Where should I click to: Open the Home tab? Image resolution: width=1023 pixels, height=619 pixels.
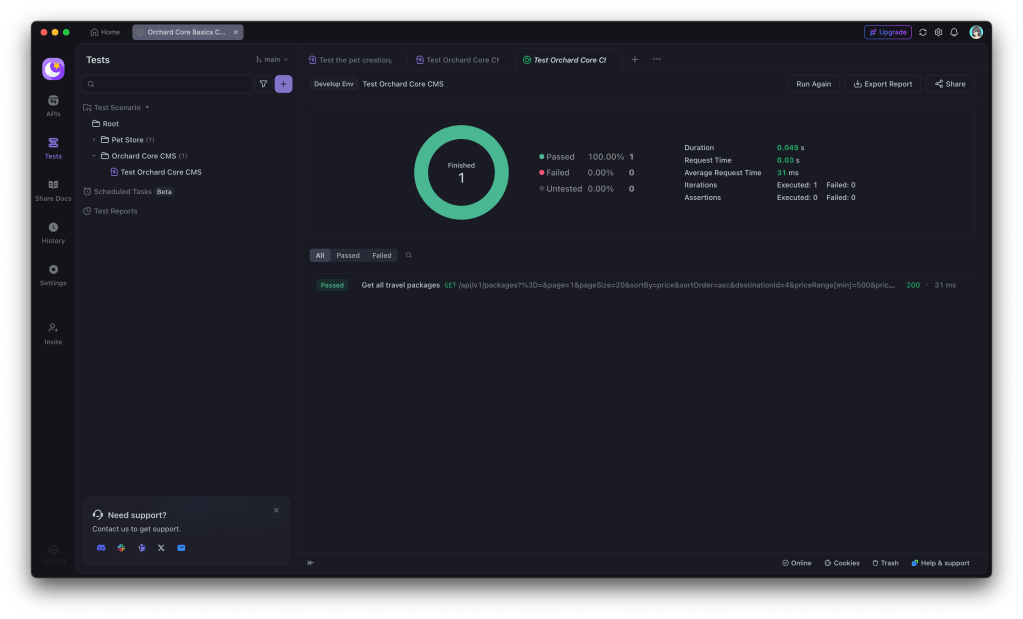coord(105,32)
